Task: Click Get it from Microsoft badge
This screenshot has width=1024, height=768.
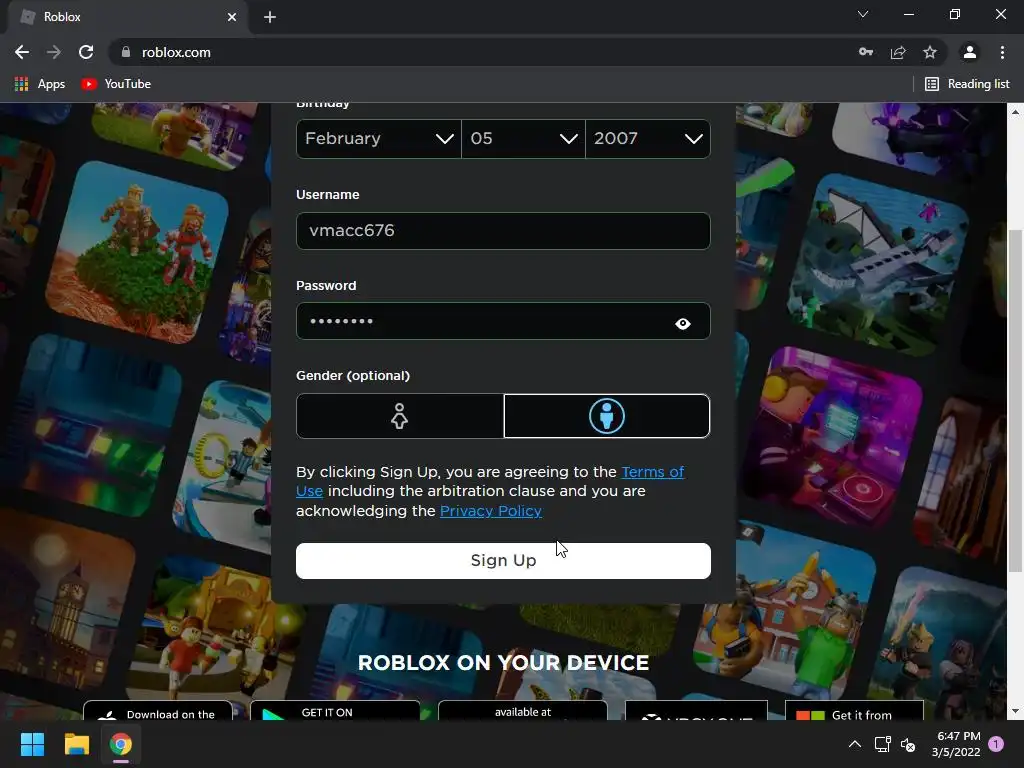Action: click(x=854, y=711)
